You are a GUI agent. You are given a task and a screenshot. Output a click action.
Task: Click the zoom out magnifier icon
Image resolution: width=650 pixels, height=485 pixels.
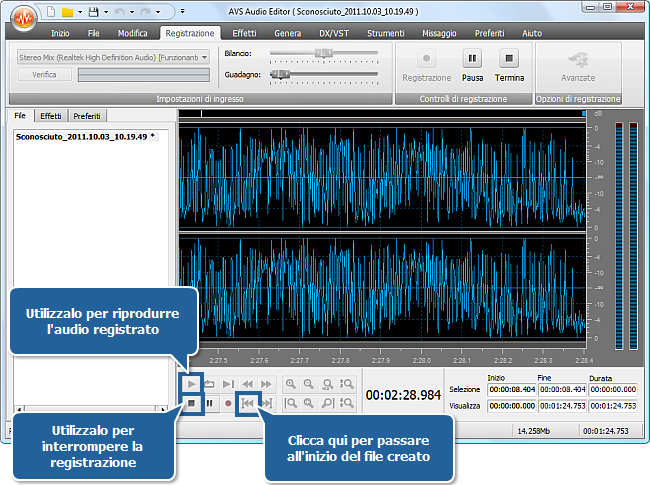pyautogui.click(x=310, y=384)
